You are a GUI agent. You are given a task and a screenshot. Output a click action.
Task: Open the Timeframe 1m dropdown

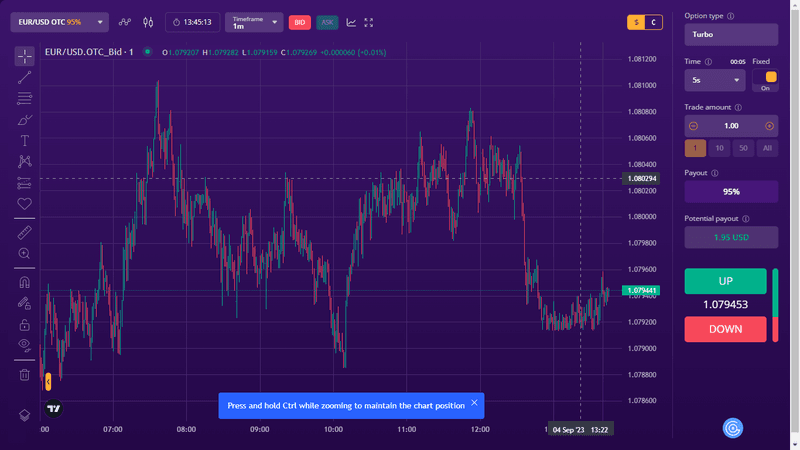pyautogui.click(x=254, y=22)
